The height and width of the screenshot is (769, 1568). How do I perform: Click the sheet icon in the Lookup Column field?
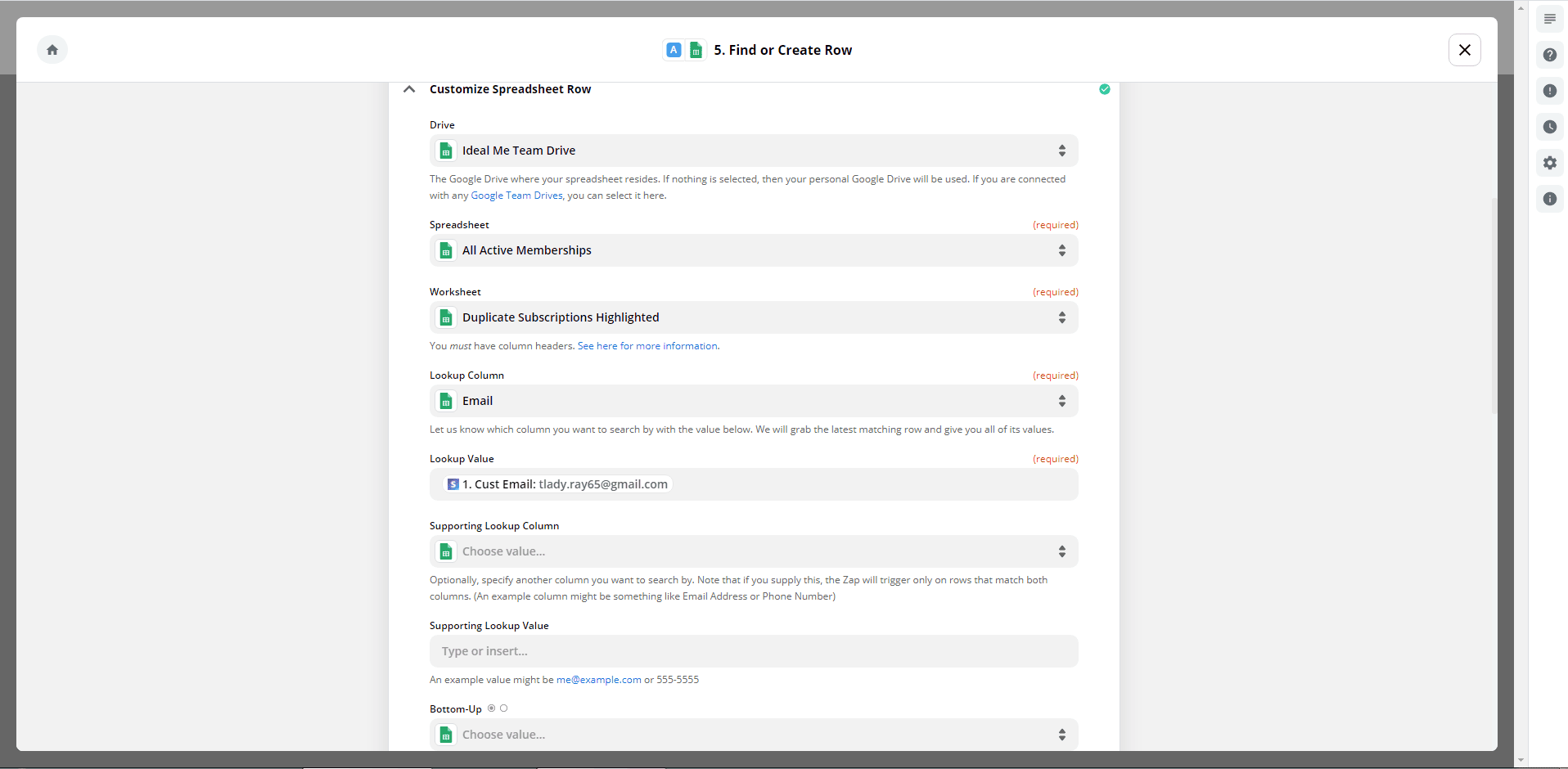coord(446,401)
